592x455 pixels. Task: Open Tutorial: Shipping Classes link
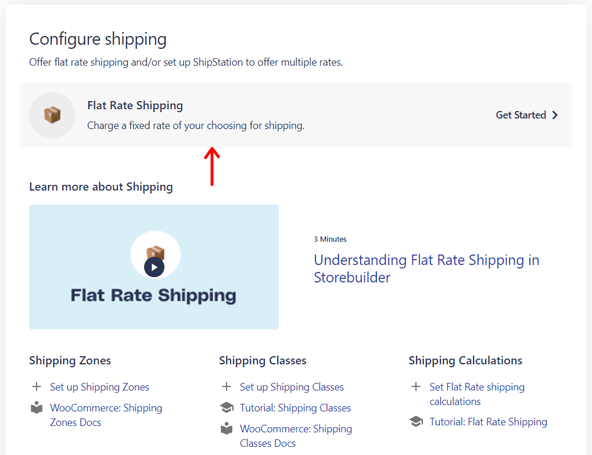click(x=295, y=408)
